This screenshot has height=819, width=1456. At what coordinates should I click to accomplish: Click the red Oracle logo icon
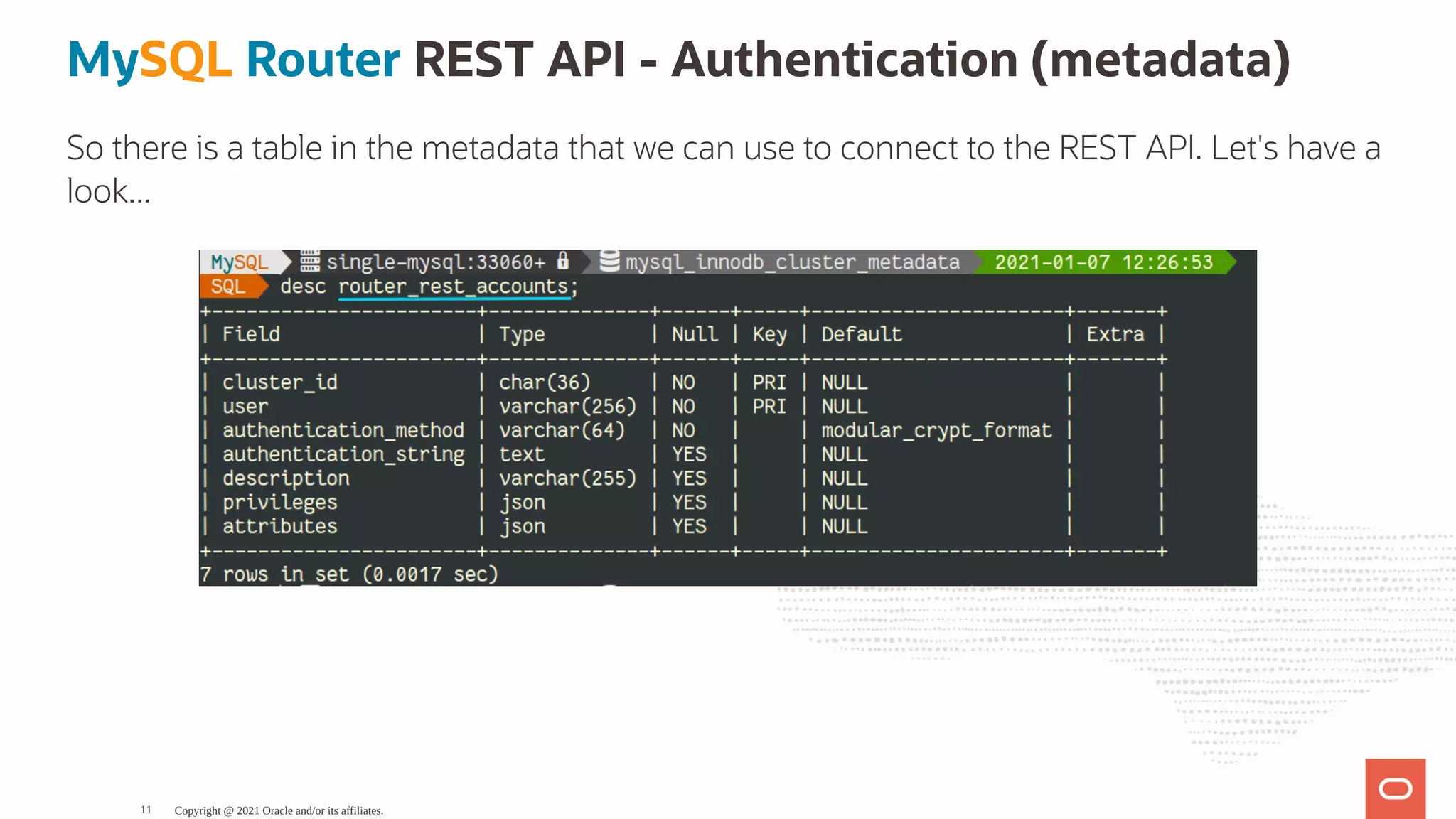[1395, 788]
